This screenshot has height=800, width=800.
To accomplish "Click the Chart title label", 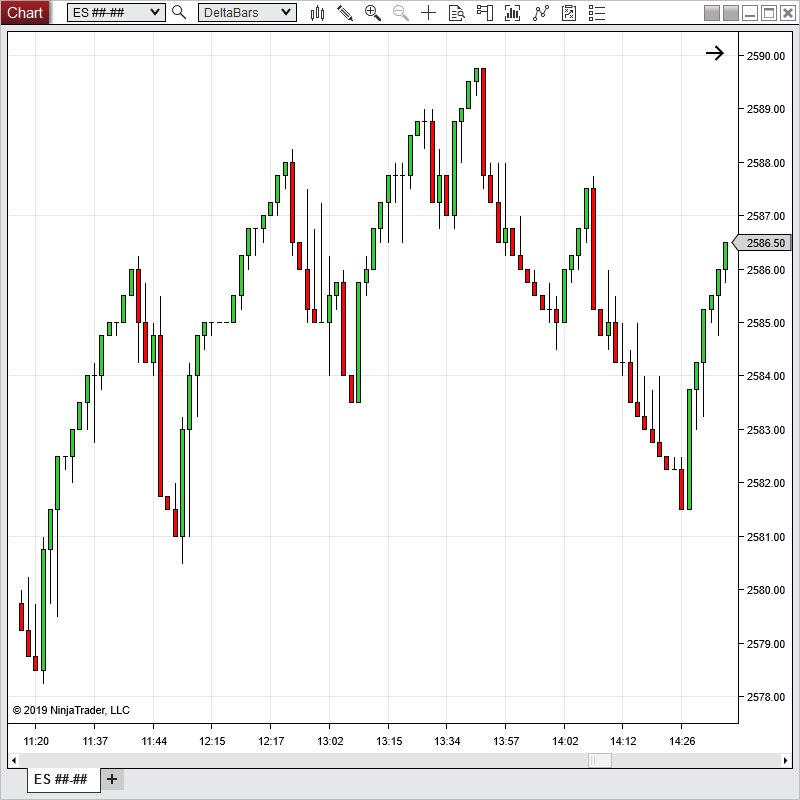I will [x=25, y=12].
